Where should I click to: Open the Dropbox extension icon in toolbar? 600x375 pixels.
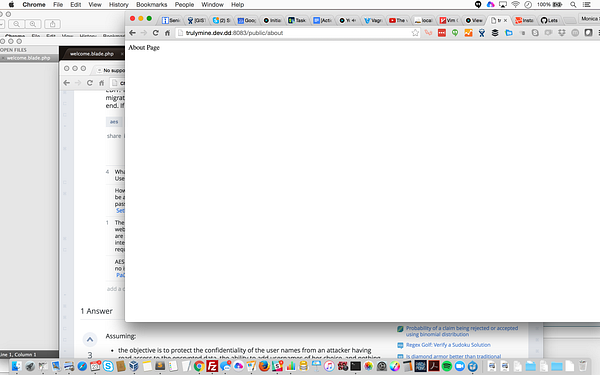(x=561, y=33)
